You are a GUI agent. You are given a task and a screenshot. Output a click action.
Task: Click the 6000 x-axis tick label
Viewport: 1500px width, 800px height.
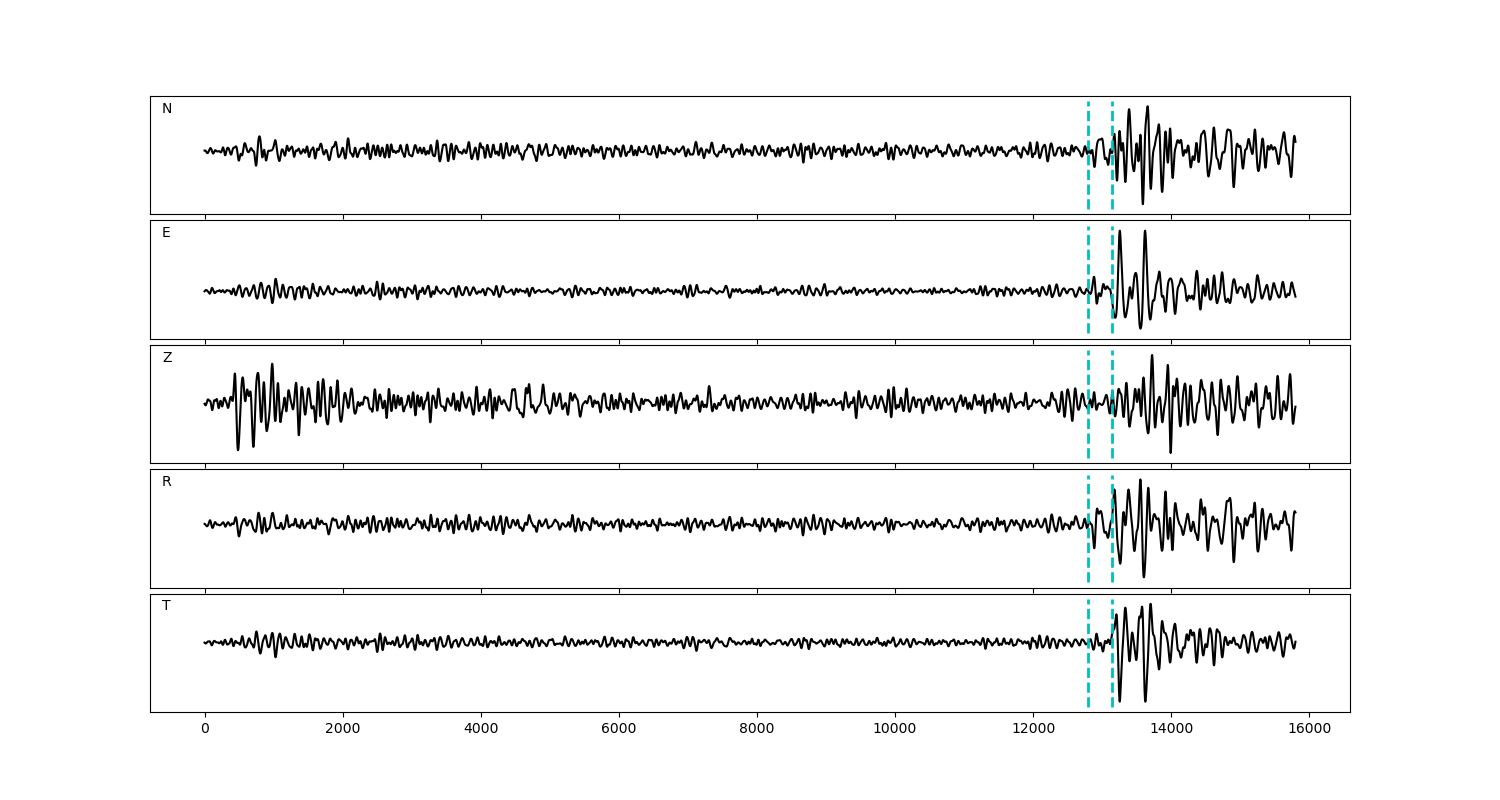point(619,729)
